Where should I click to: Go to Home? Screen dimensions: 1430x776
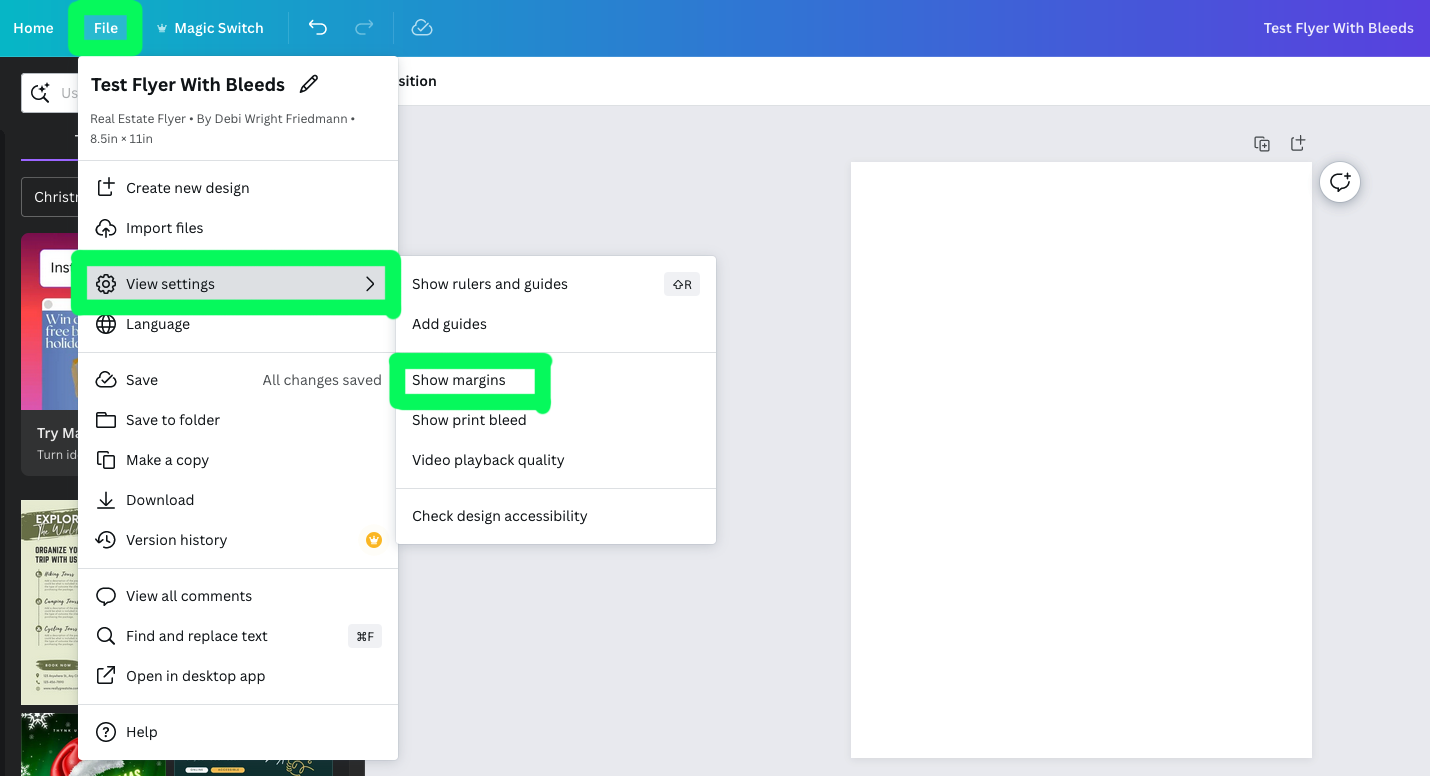(x=33, y=28)
